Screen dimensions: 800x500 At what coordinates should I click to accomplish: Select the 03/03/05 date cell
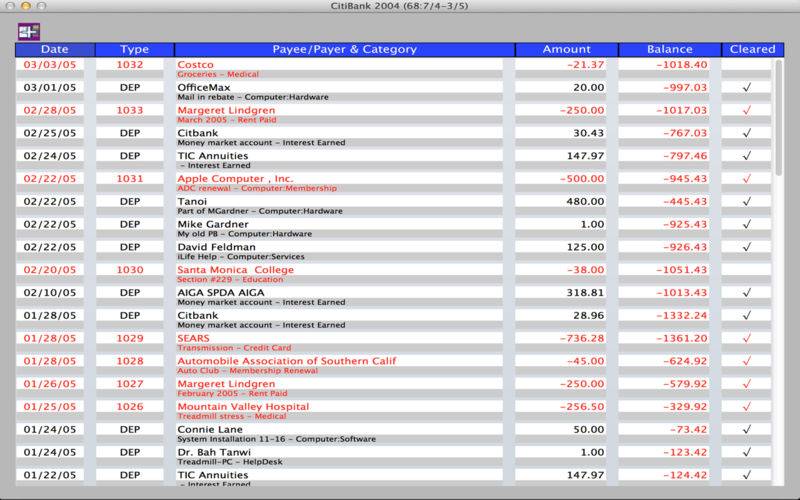[x=50, y=65]
